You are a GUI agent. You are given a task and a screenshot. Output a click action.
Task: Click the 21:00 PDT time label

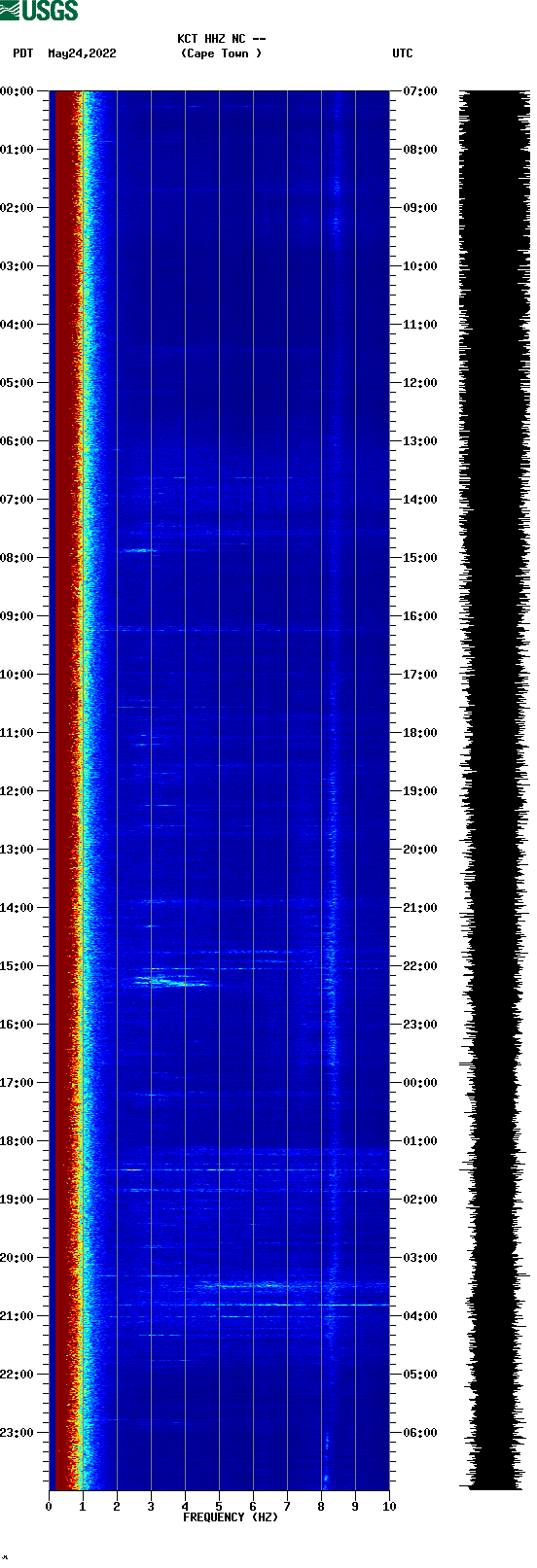coord(18,1316)
